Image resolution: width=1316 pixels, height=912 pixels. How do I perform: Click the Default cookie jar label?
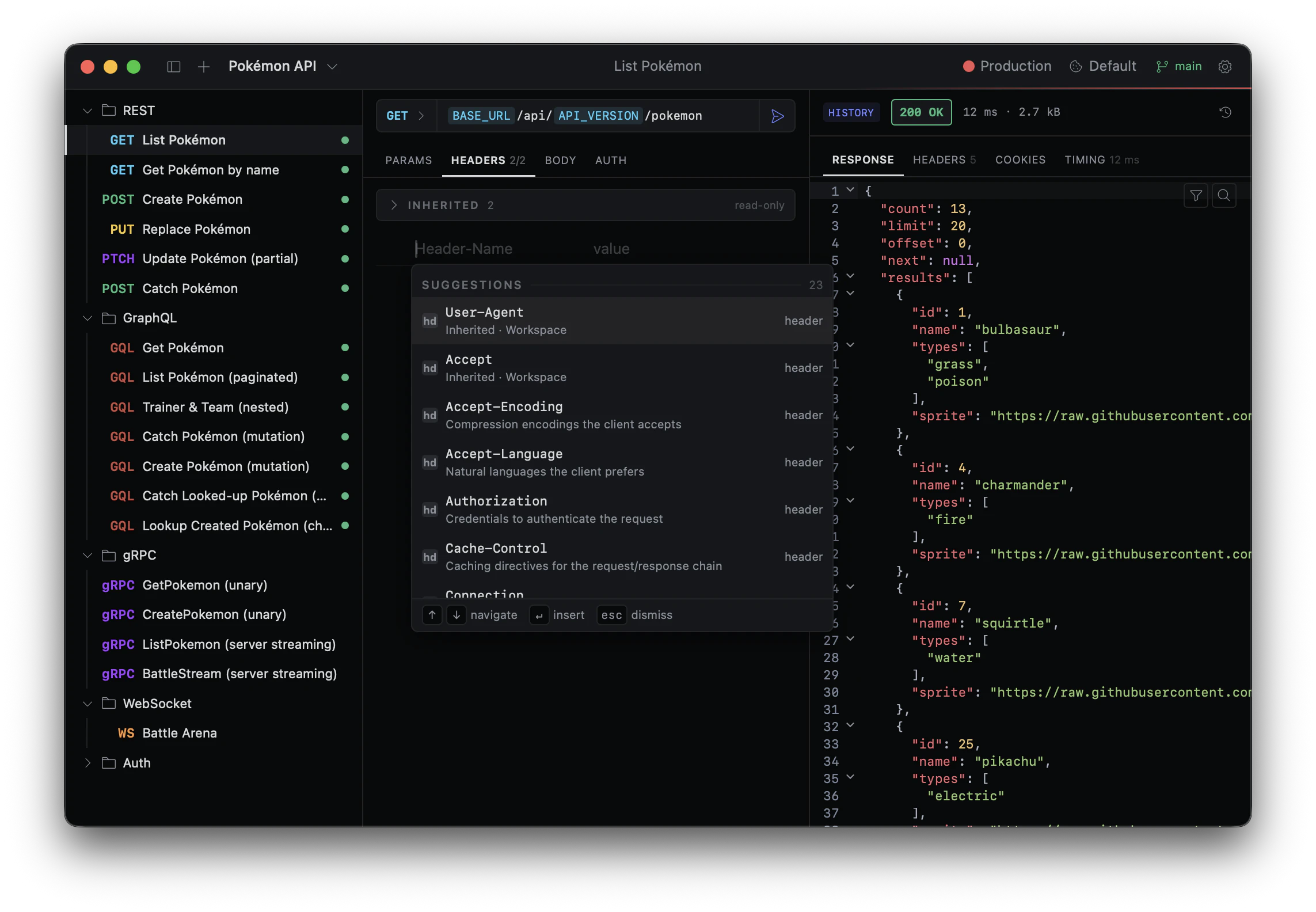[1112, 67]
